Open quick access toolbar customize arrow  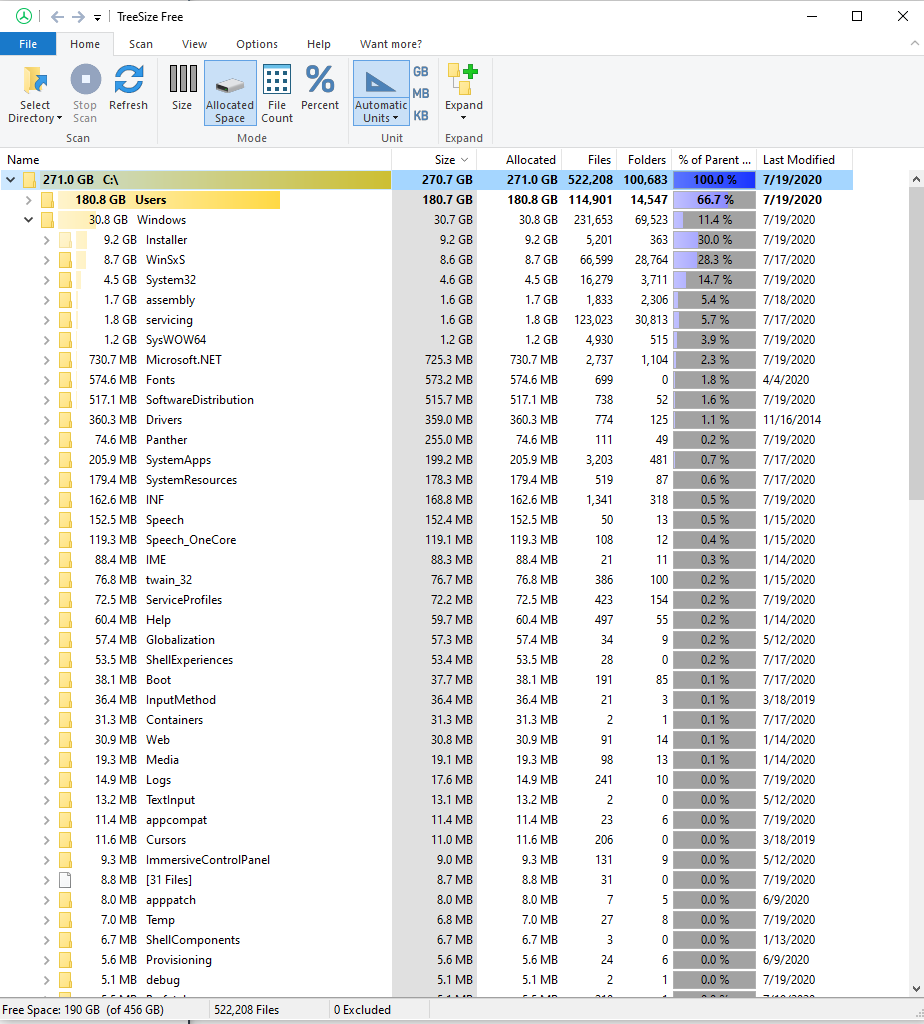(x=97, y=18)
